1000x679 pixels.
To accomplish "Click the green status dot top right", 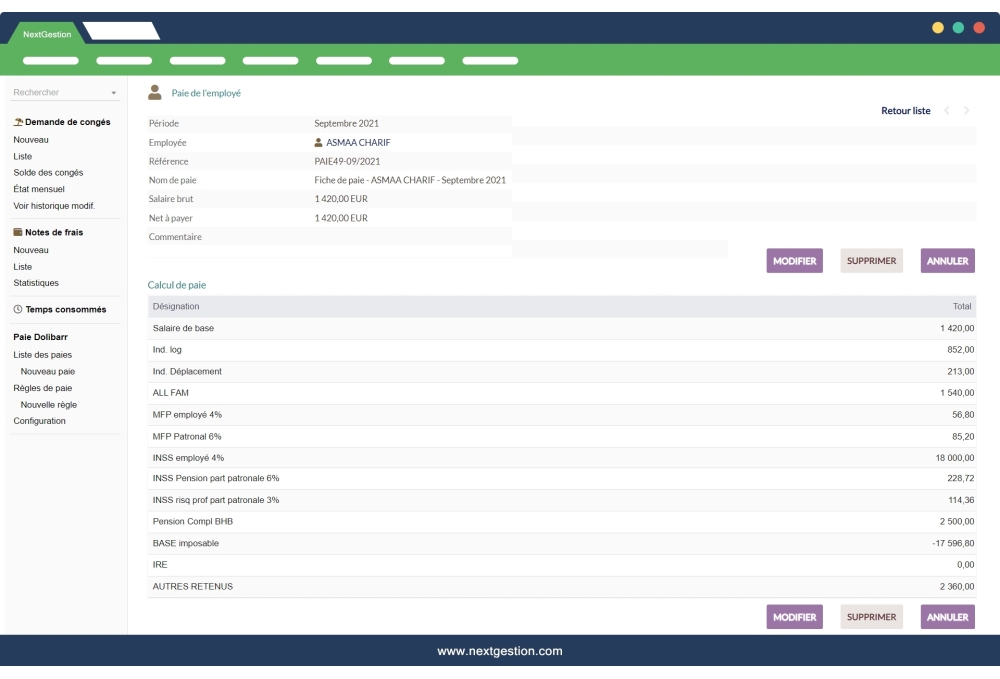I will coord(957,29).
